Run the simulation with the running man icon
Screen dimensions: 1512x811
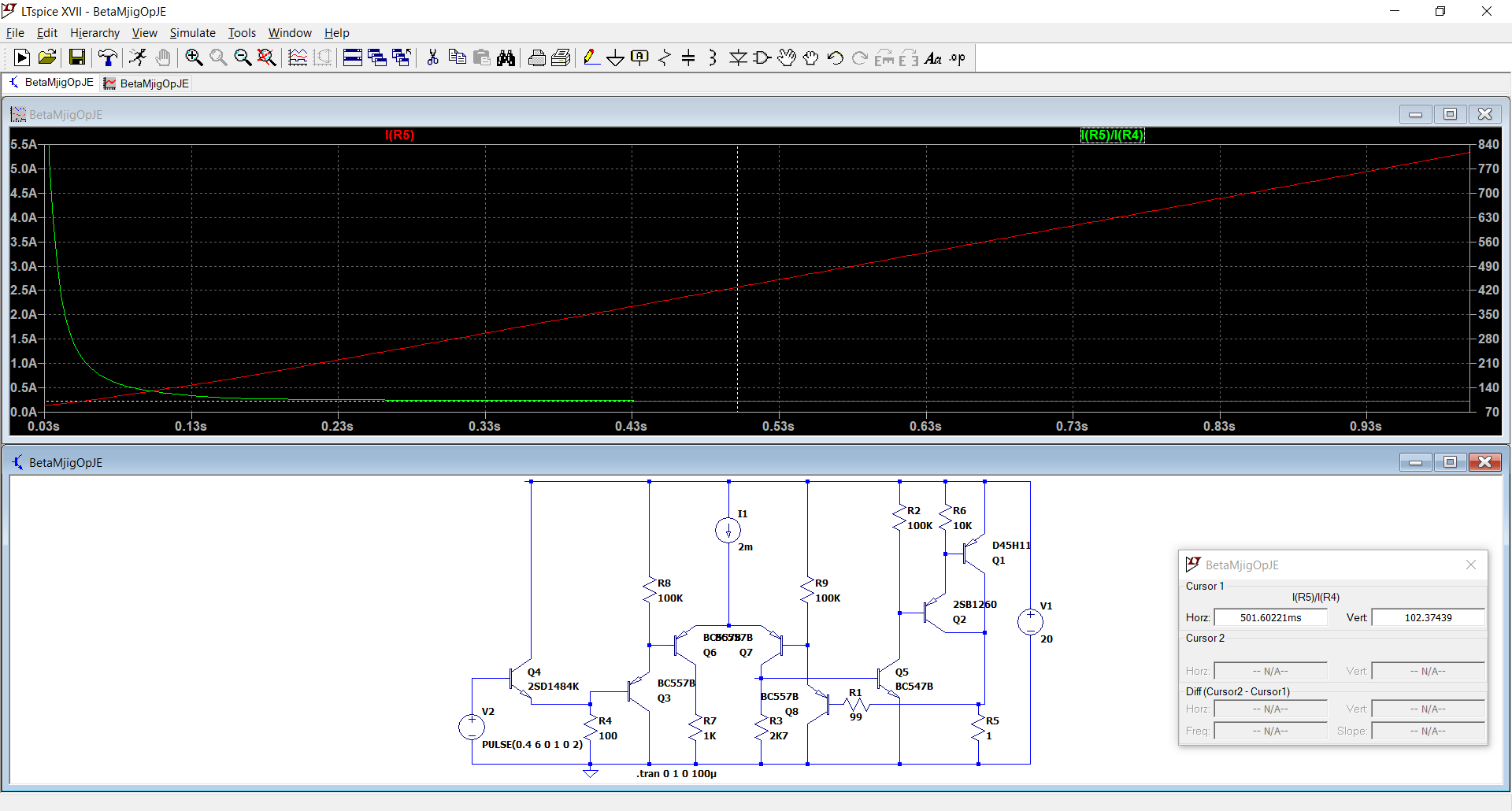coord(138,57)
